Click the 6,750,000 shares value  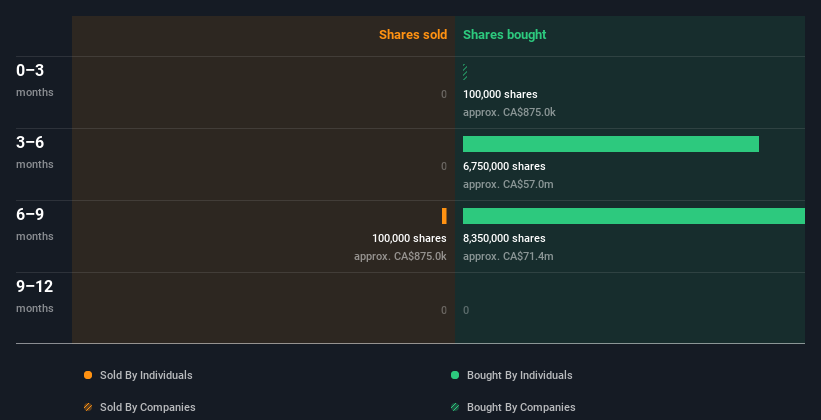click(504, 166)
